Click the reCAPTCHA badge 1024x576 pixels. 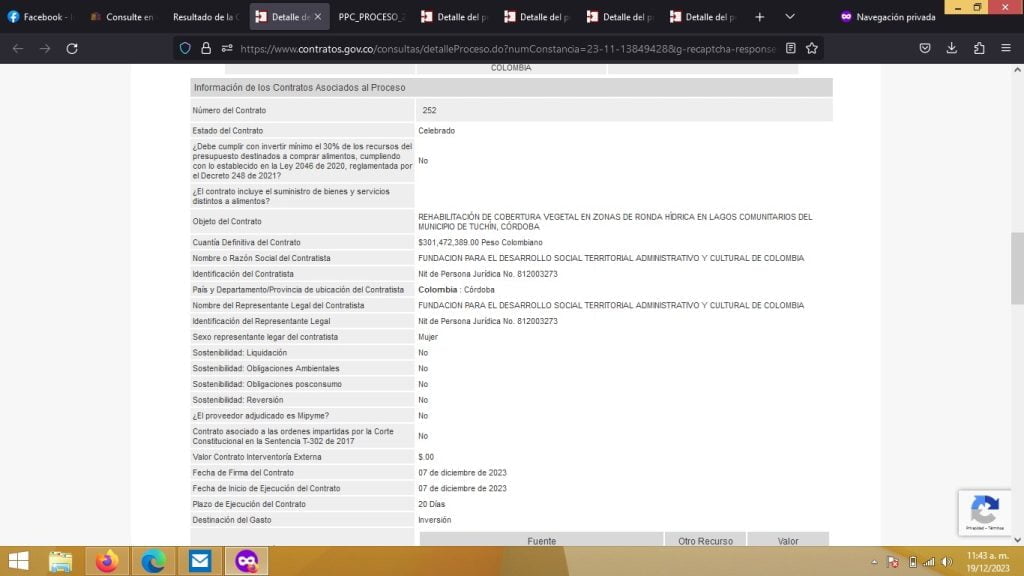[x=984, y=513]
